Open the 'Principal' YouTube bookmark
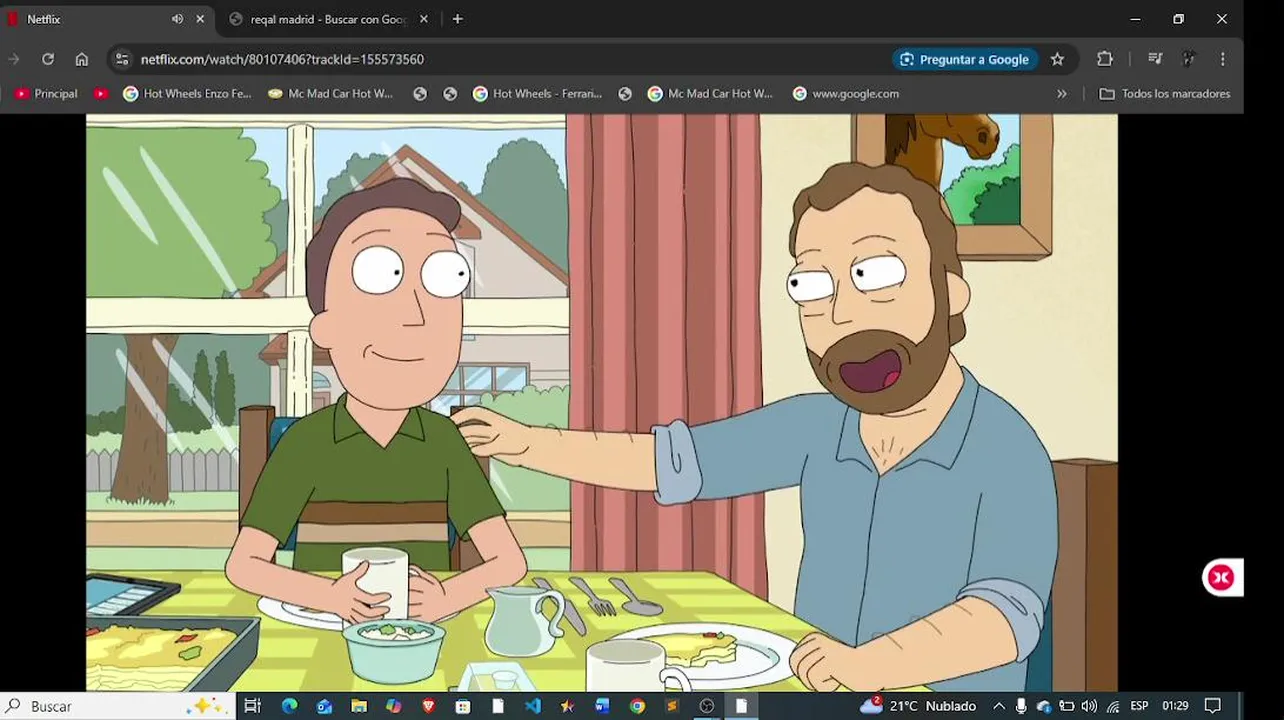1284x720 pixels. point(46,93)
